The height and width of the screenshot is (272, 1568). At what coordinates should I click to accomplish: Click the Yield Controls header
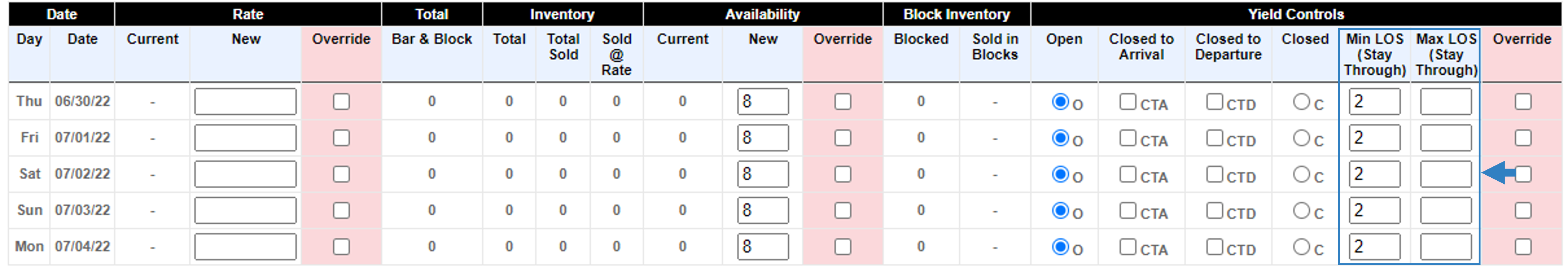(x=1296, y=14)
